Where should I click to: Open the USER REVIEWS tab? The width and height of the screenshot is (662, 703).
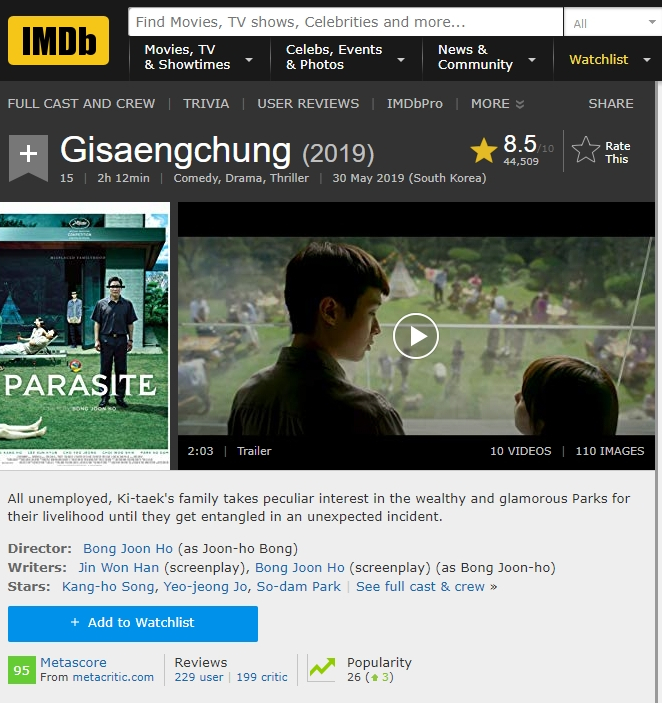308,104
